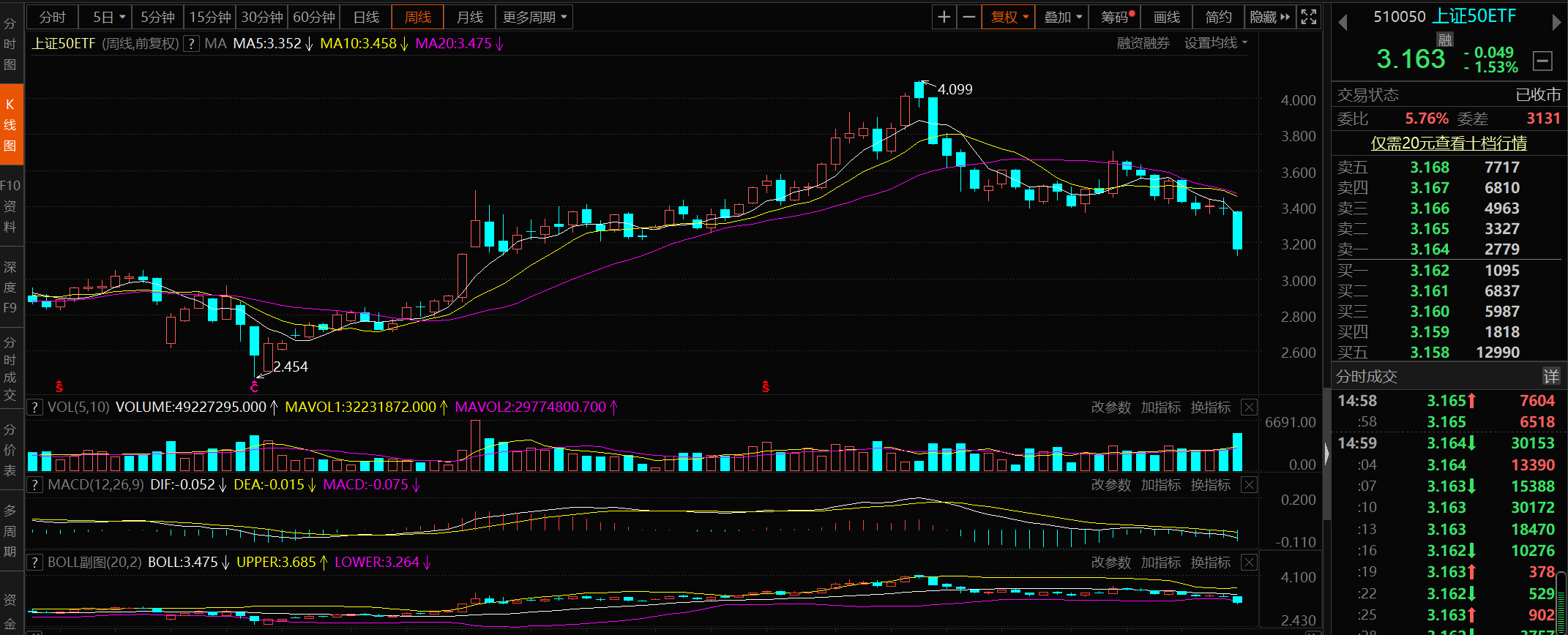1568x635 pixels.
Task: Click the red S marker under 2.454 low
Action: point(254,386)
